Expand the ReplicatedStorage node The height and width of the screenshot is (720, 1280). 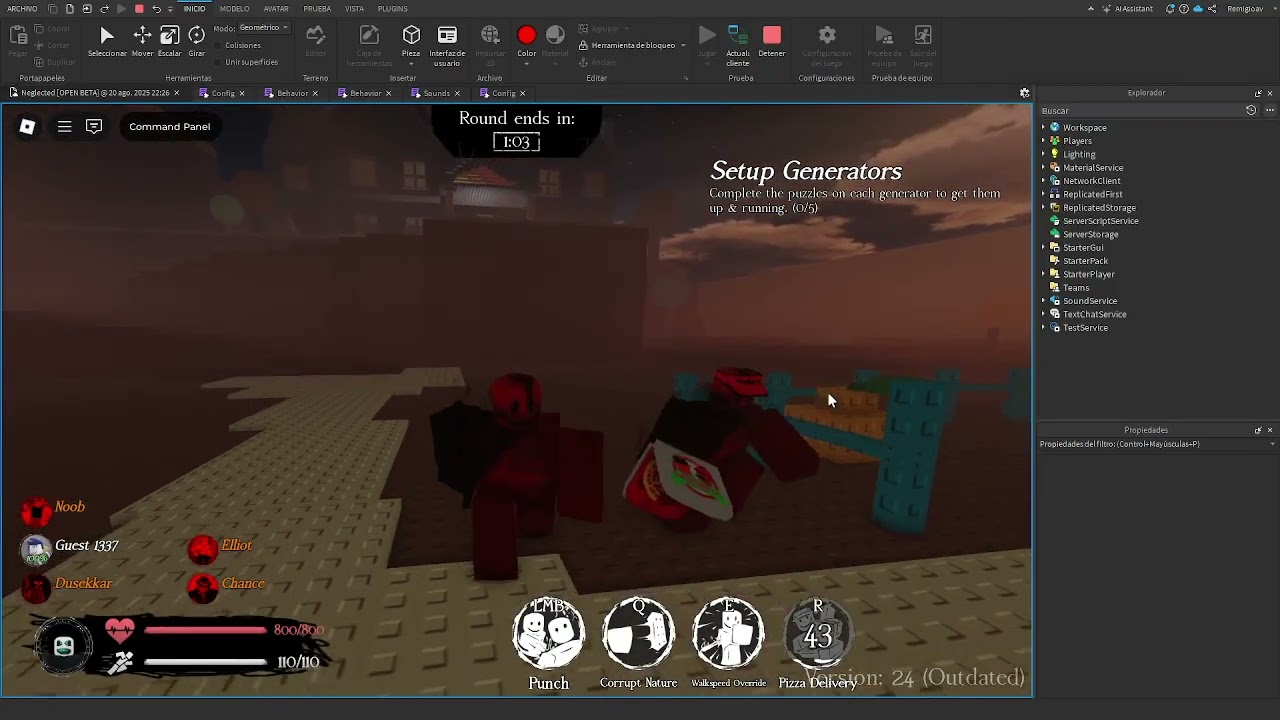[x=1043, y=208]
